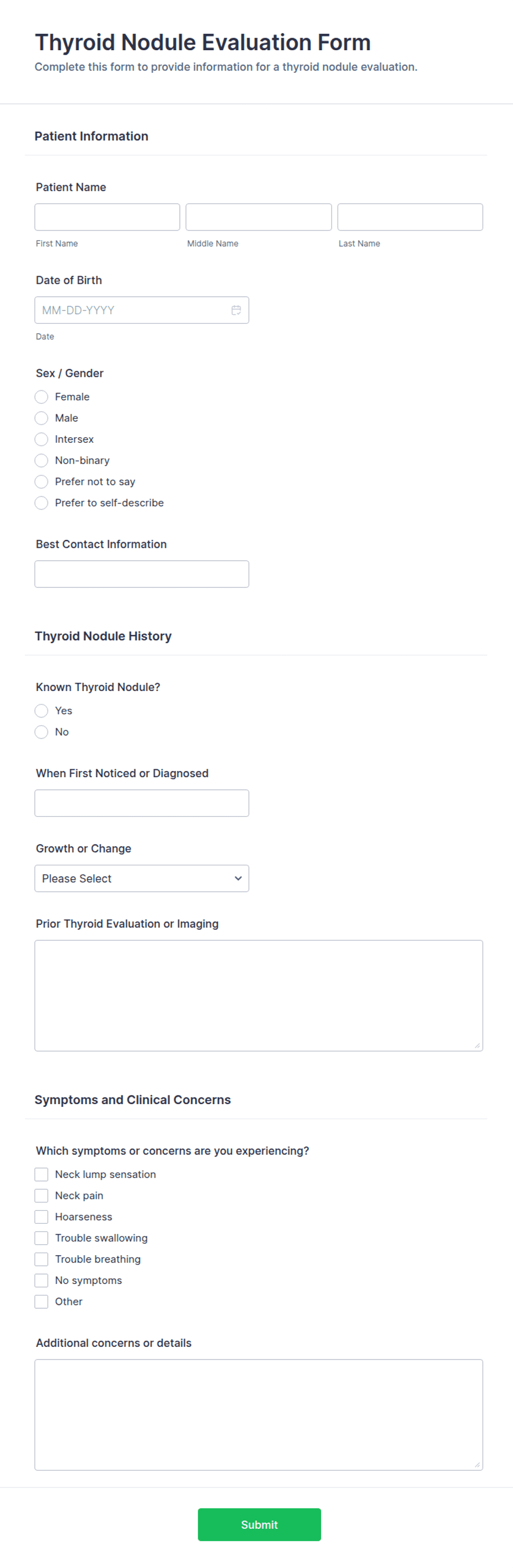Click the chevron on the Growth or Change dropdown
Screen dimensions: 513x1568
(x=237, y=879)
